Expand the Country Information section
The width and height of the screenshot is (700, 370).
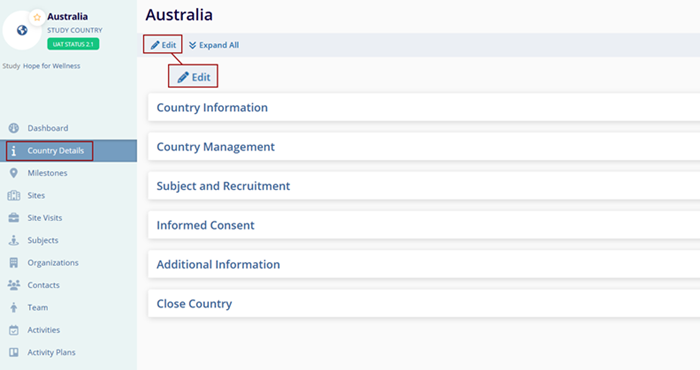coord(424,108)
